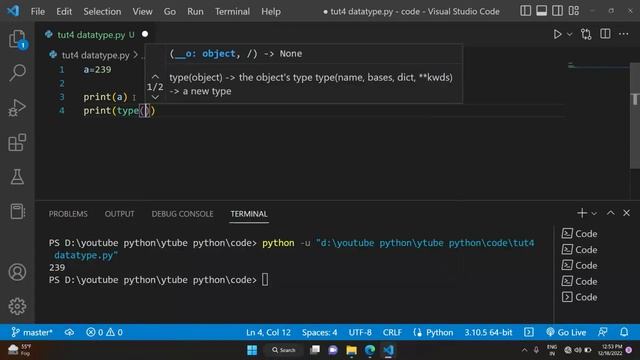Image resolution: width=640 pixels, height=360 pixels.
Task: Show previous signature in hint popup
Action: tap(155, 77)
